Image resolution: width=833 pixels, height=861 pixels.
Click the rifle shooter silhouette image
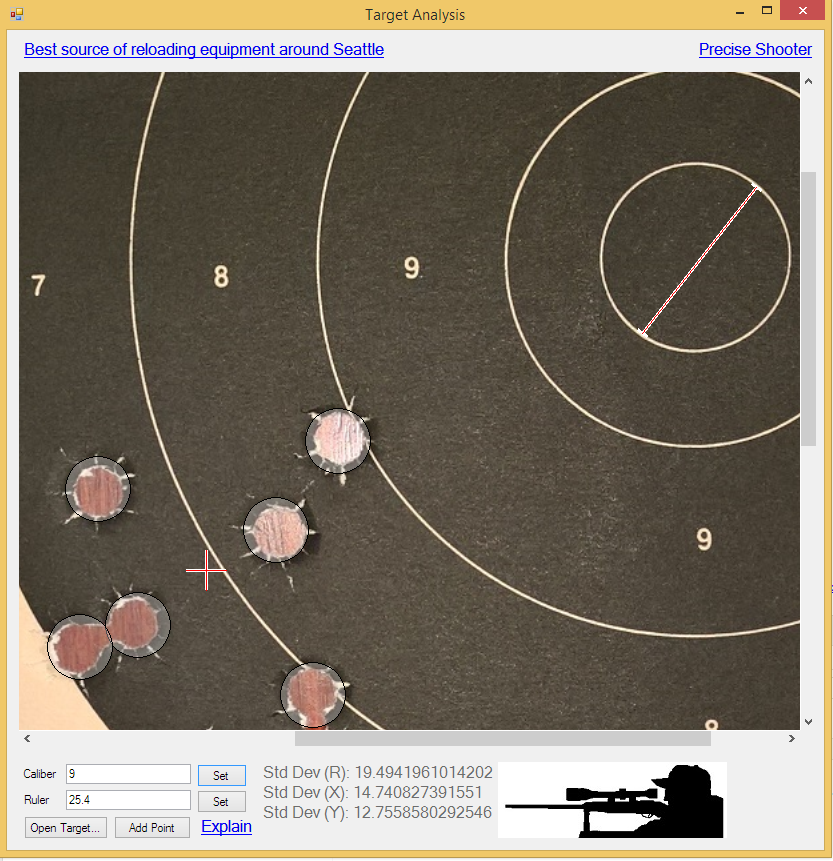click(612, 800)
